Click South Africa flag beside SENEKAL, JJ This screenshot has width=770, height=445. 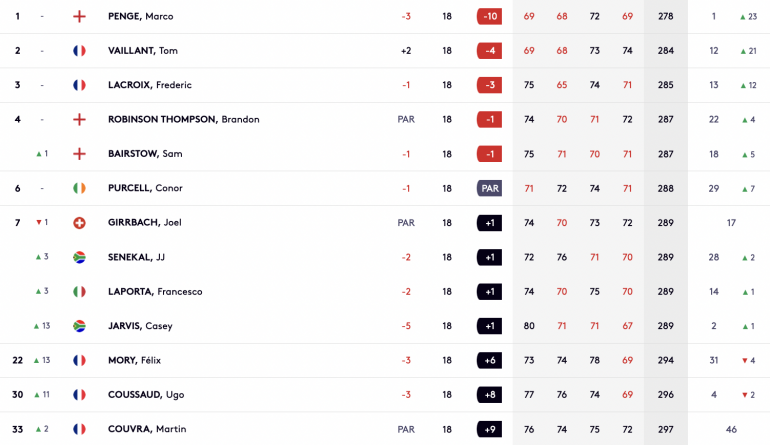79,257
